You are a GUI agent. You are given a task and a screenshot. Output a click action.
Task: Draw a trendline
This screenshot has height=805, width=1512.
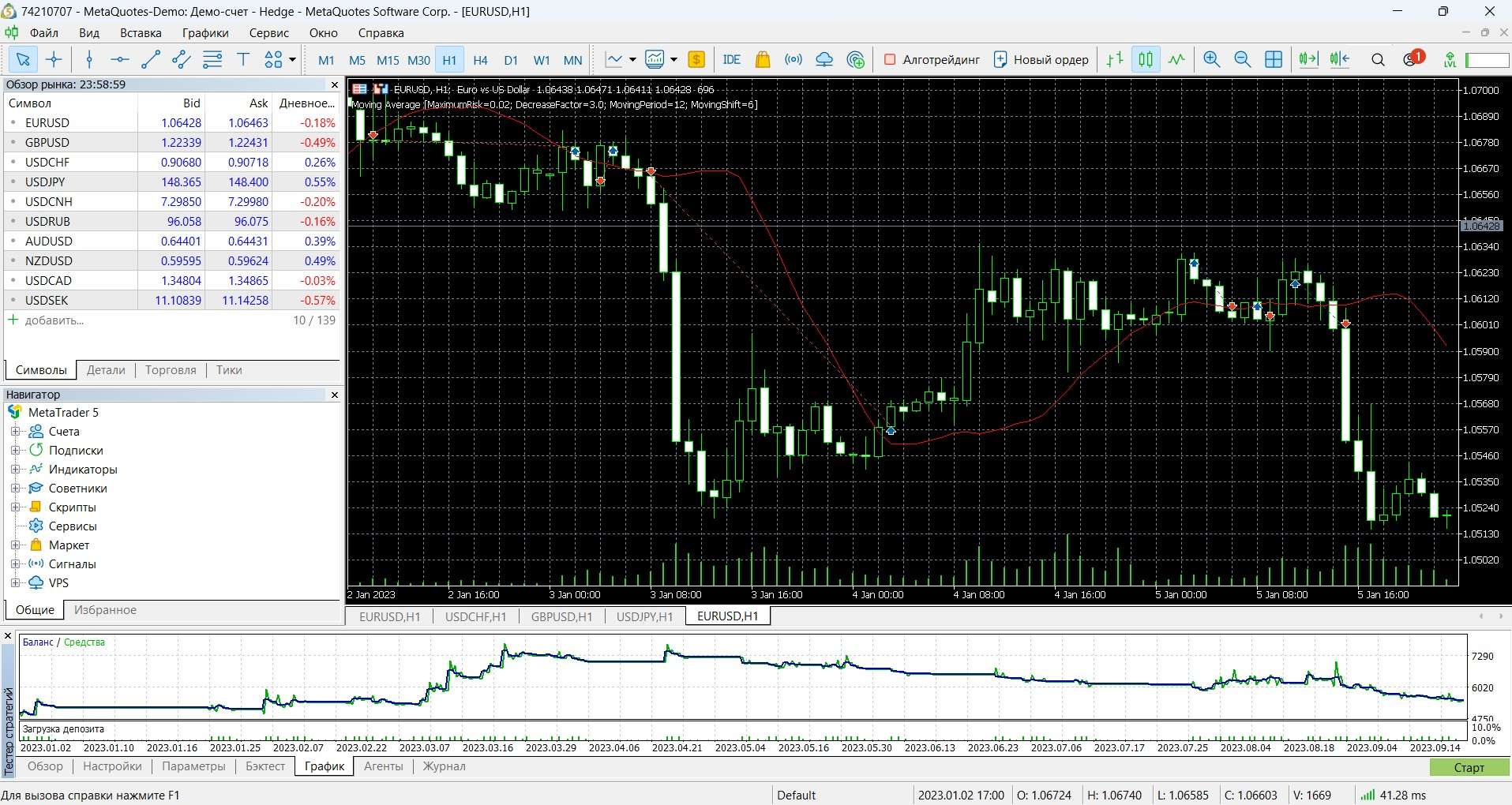tap(151, 59)
